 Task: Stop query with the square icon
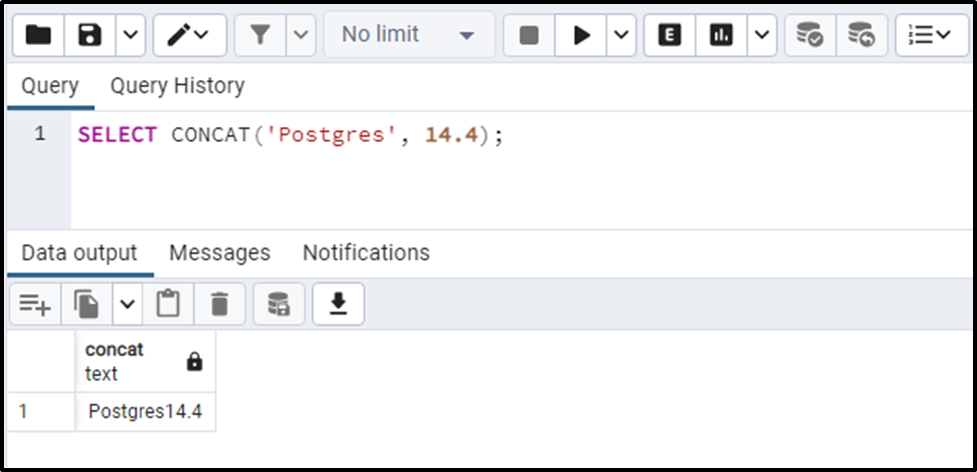point(529,35)
